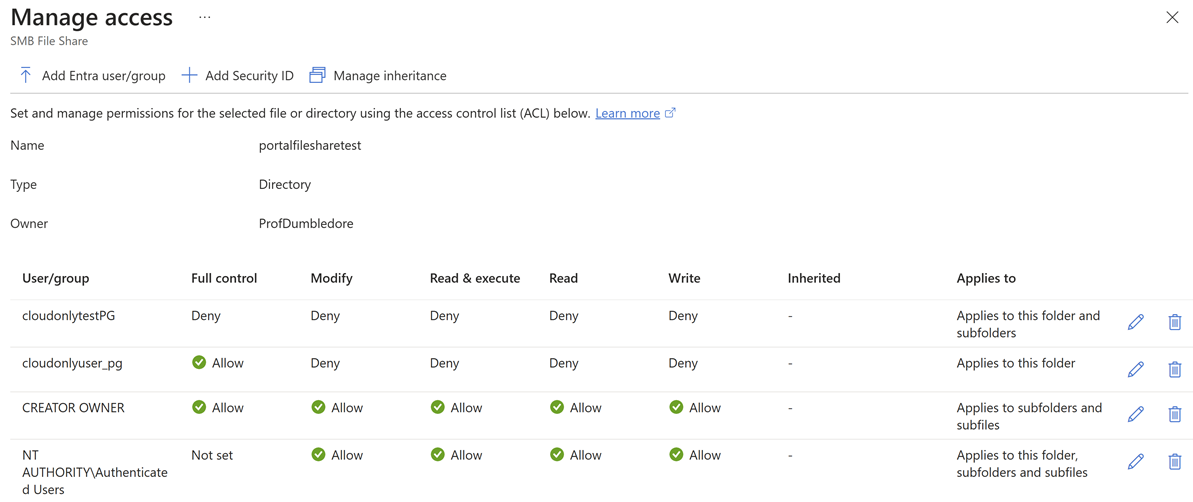The height and width of the screenshot is (502, 1193).
Task: Edit the Authenticated Users permission entry
Action: tap(1135, 461)
